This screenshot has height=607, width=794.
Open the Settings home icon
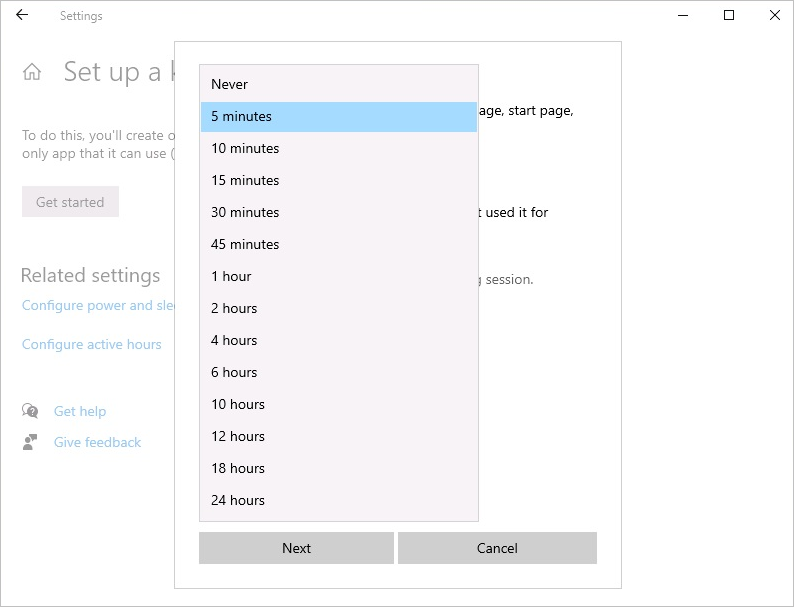pyautogui.click(x=32, y=72)
